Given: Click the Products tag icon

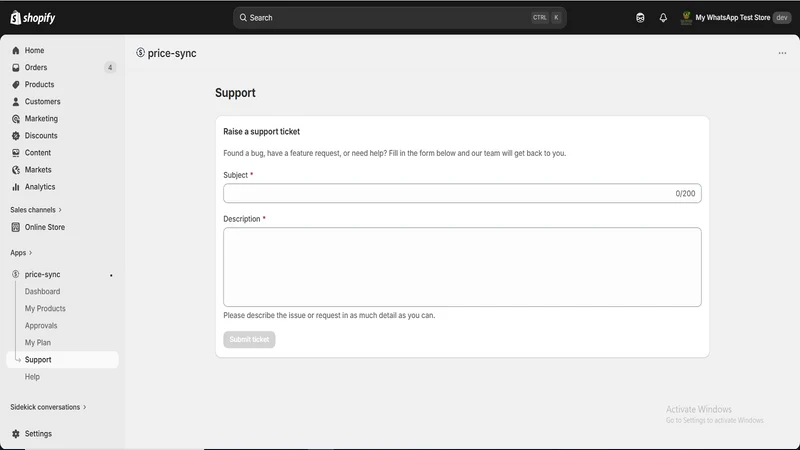Looking at the screenshot, I should [16, 85].
